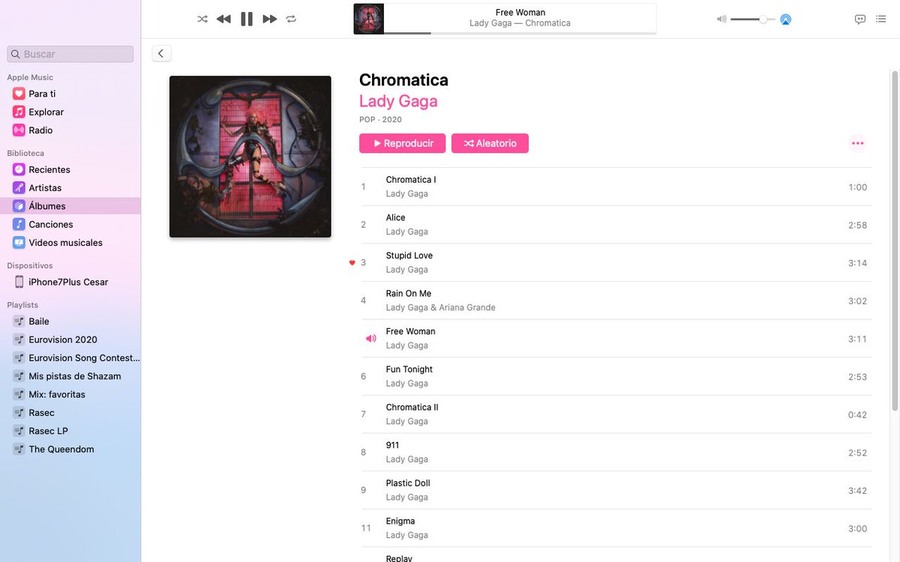Open the Lady Gaga artist link
Screen dimensions: 900x562
pyautogui.click(x=398, y=101)
